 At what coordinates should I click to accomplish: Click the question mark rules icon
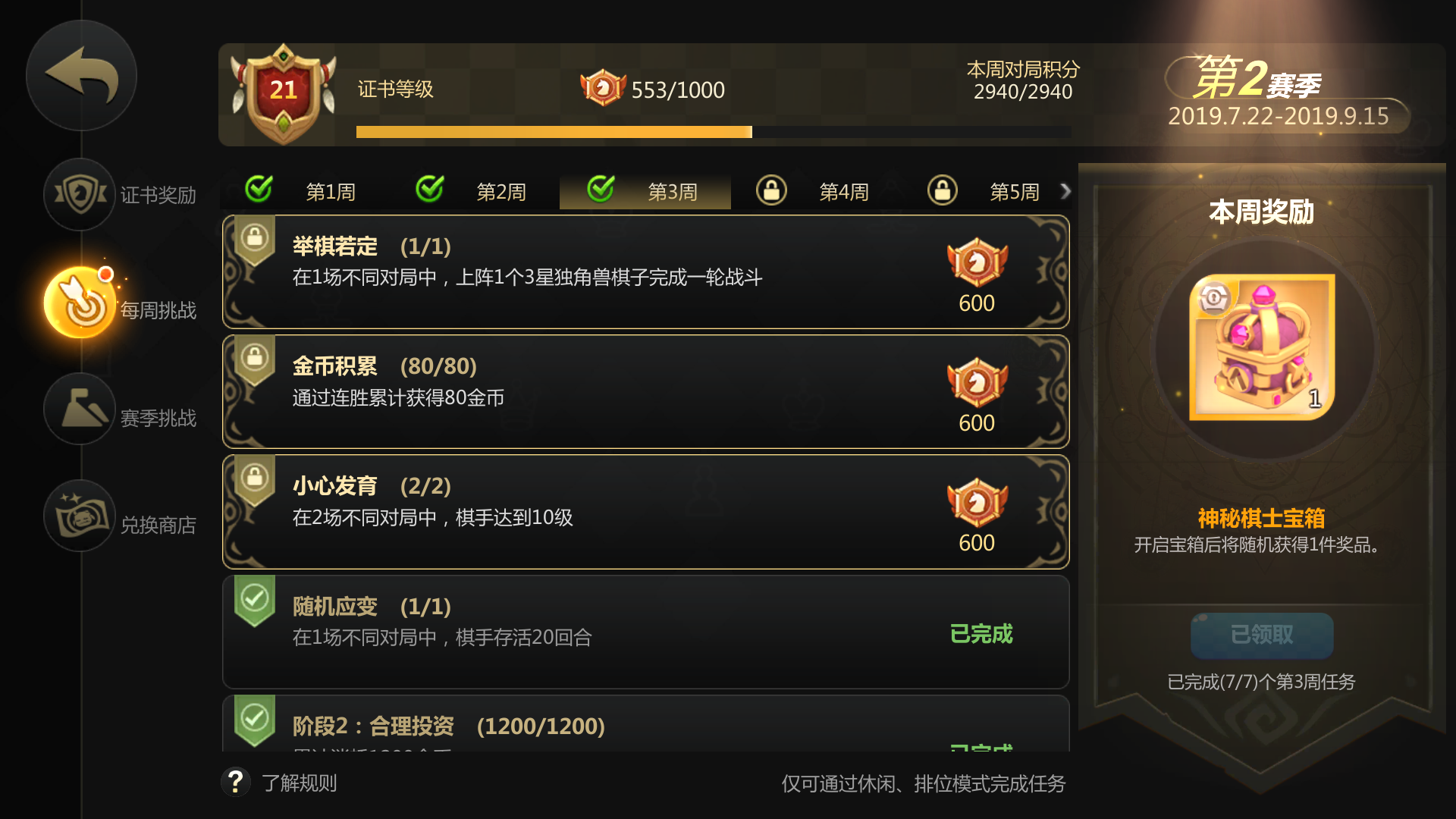click(x=236, y=782)
